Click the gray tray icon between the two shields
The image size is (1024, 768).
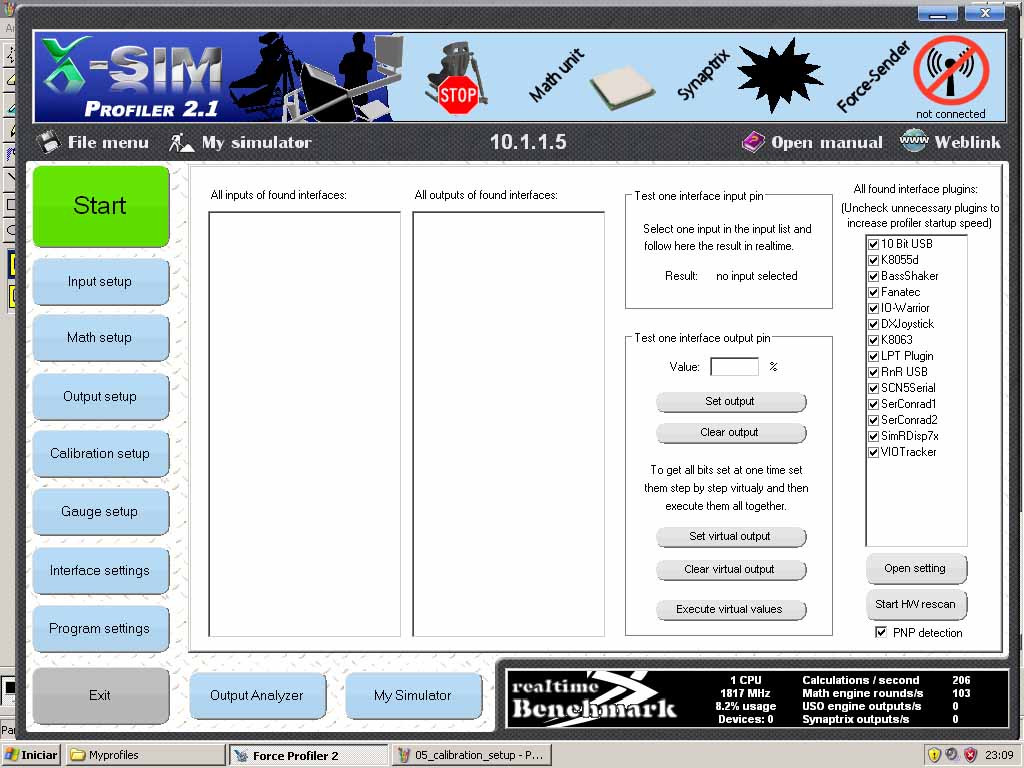pyautogui.click(x=952, y=755)
